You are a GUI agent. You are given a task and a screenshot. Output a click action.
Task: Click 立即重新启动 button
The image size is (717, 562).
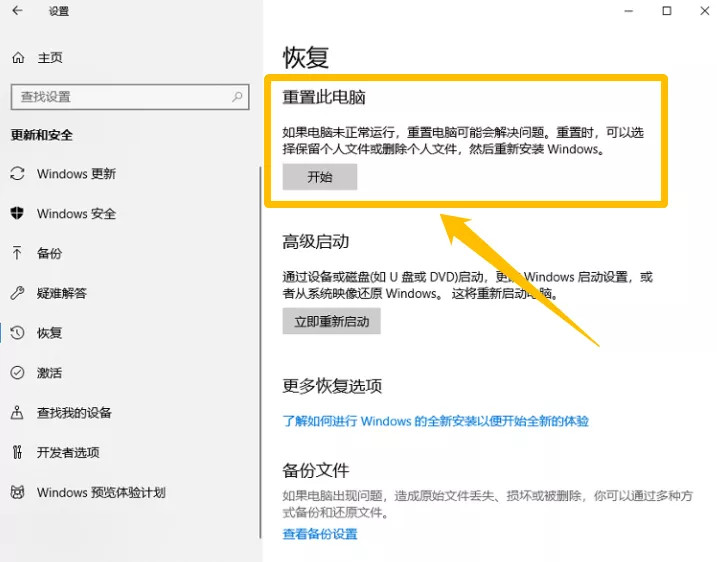tap(332, 321)
